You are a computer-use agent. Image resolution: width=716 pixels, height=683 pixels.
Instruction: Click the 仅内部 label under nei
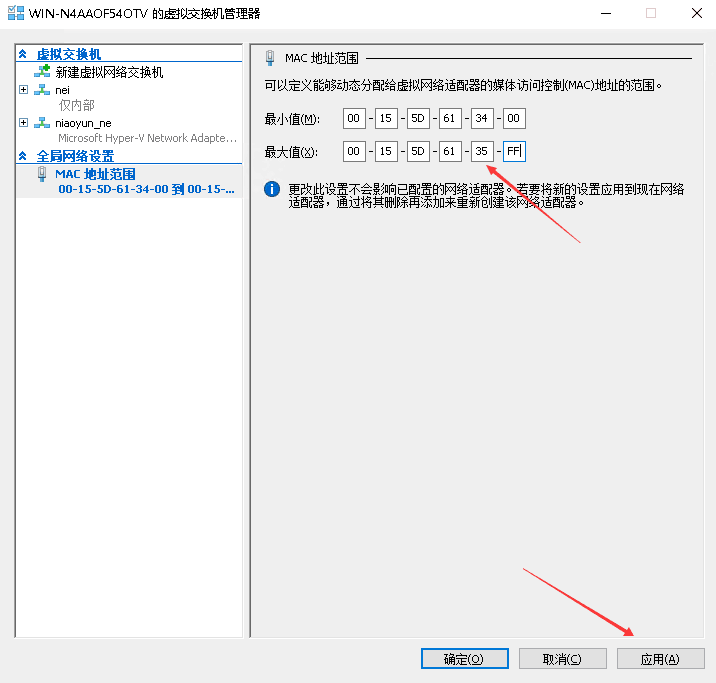click(76, 105)
